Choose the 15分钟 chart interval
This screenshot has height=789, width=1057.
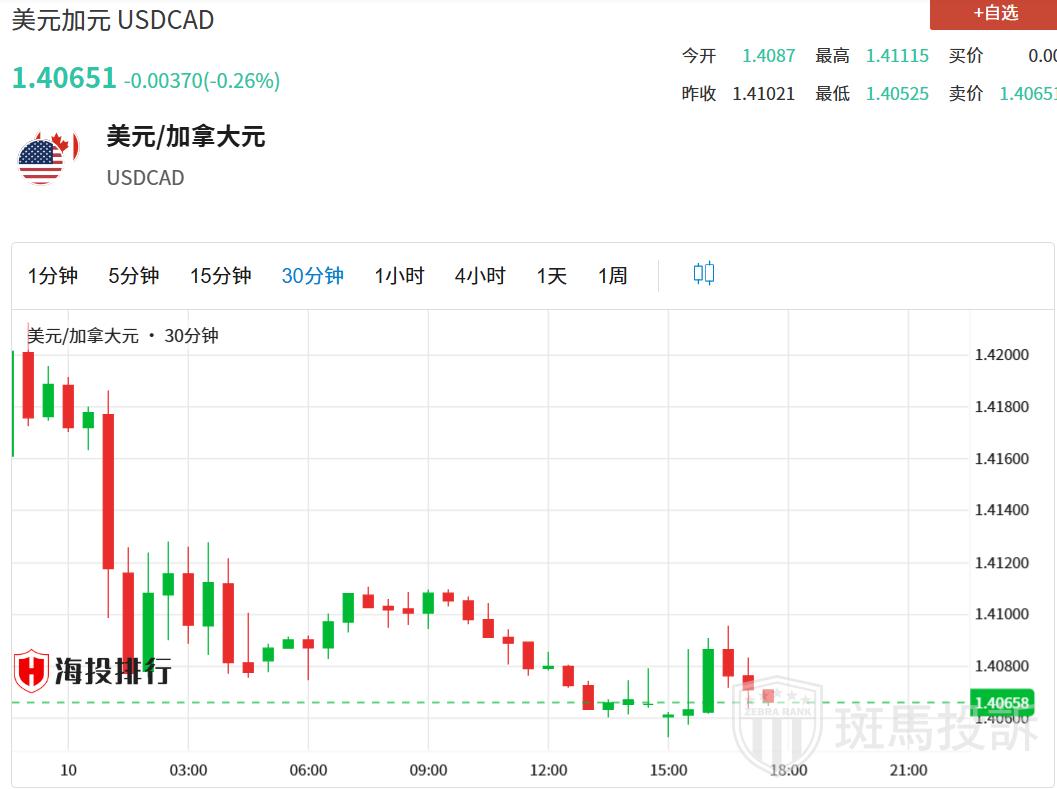coord(220,276)
